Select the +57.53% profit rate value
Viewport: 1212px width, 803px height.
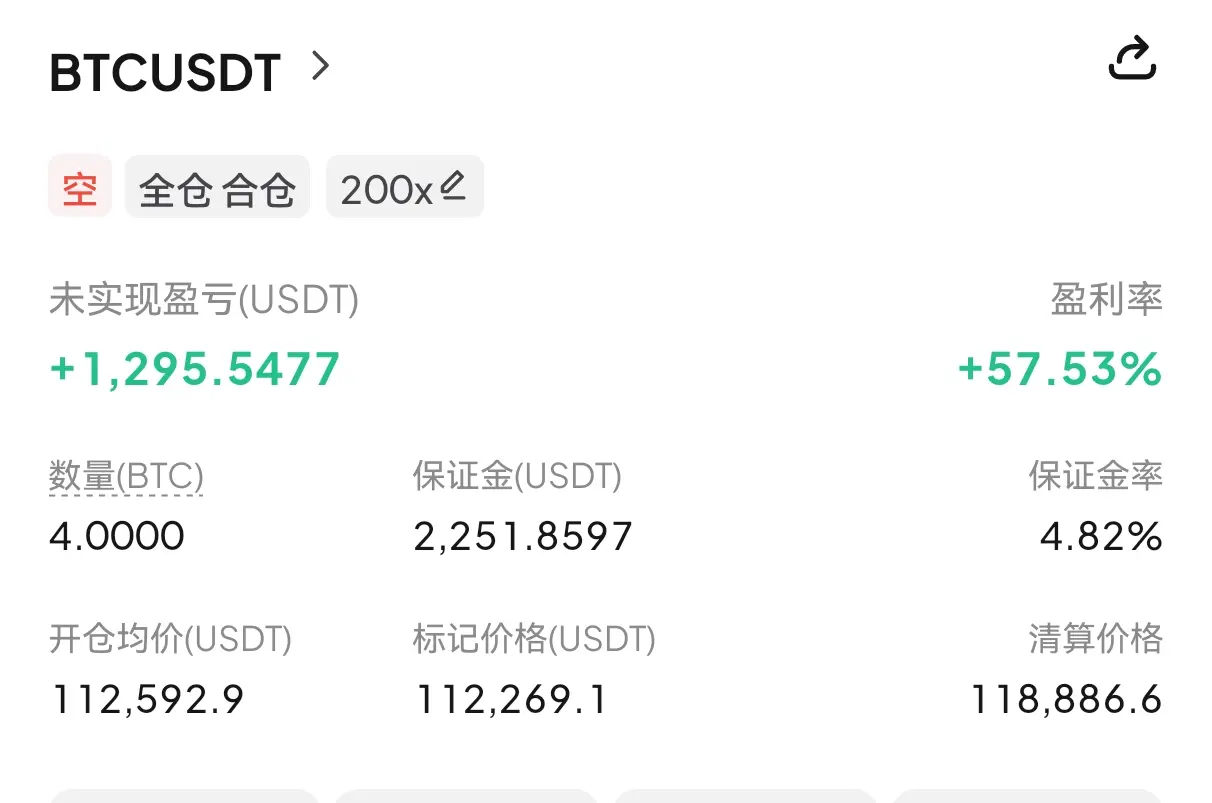[x=1060, y=369]
